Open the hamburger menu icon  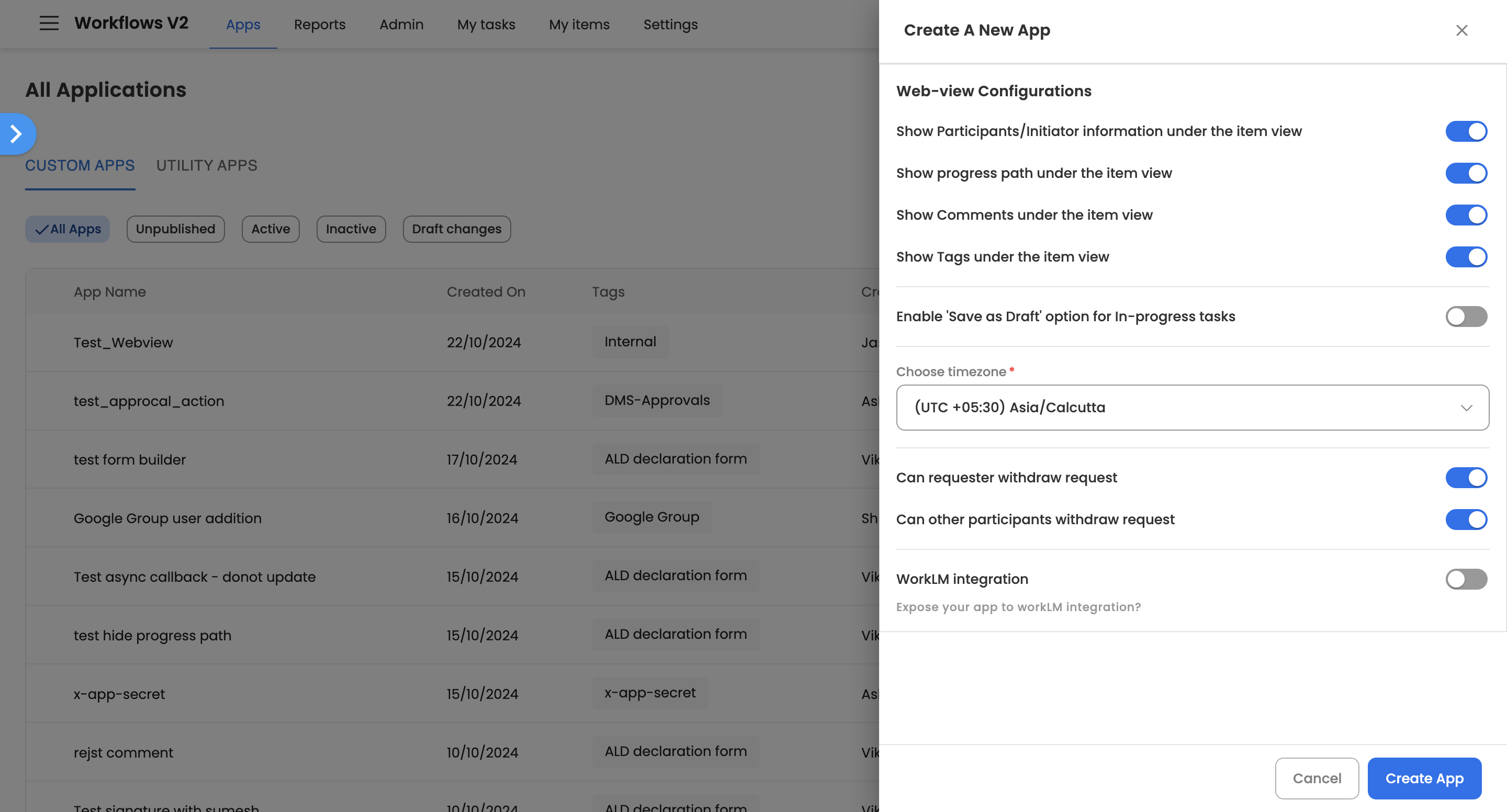tap(49, 24)
